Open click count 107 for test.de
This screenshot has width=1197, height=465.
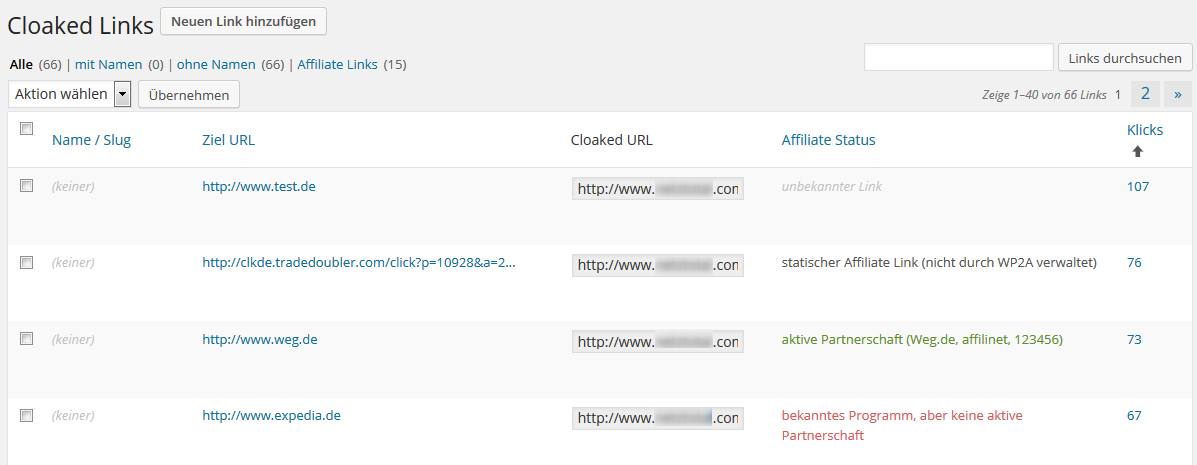click(1137, 186)
